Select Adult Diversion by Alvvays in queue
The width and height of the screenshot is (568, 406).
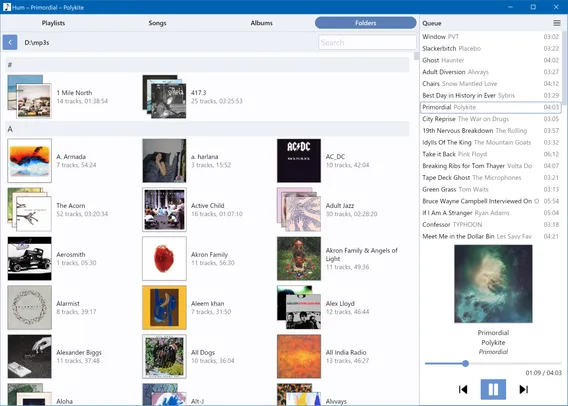(x=490, y=72)
